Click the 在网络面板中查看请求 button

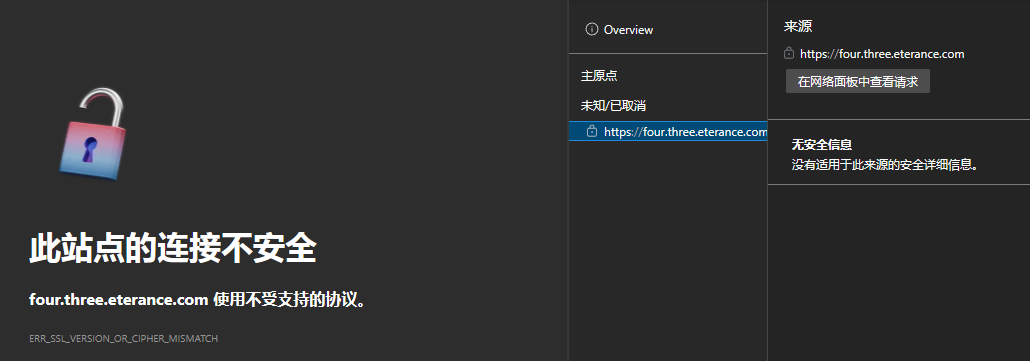(x=858, y=81)
